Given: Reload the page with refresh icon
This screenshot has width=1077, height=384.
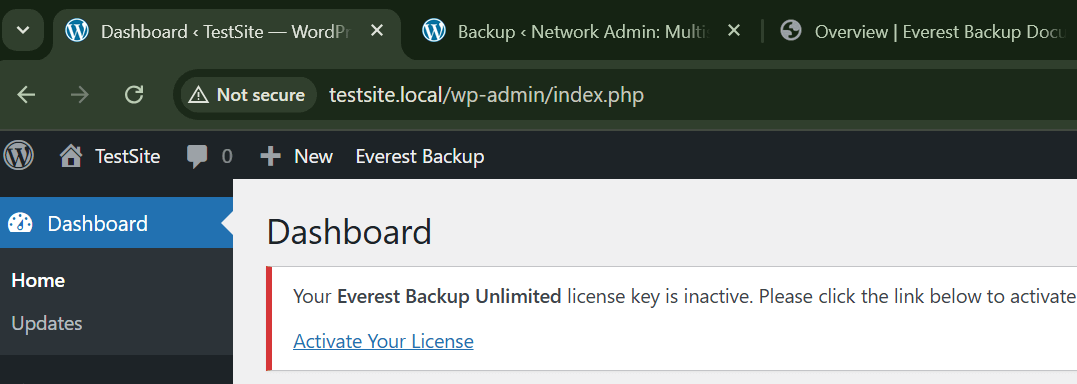Looking at the screenshot, I should [134, 95].
